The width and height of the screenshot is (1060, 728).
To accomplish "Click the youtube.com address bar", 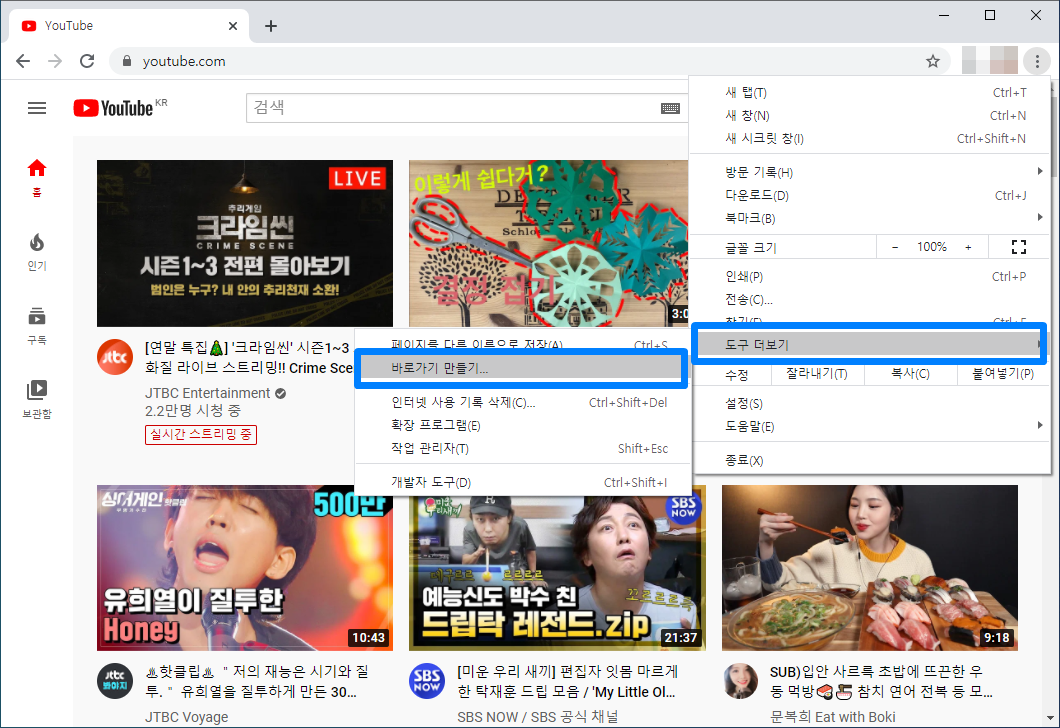I will pyautogui.click(x=529, y=61).
